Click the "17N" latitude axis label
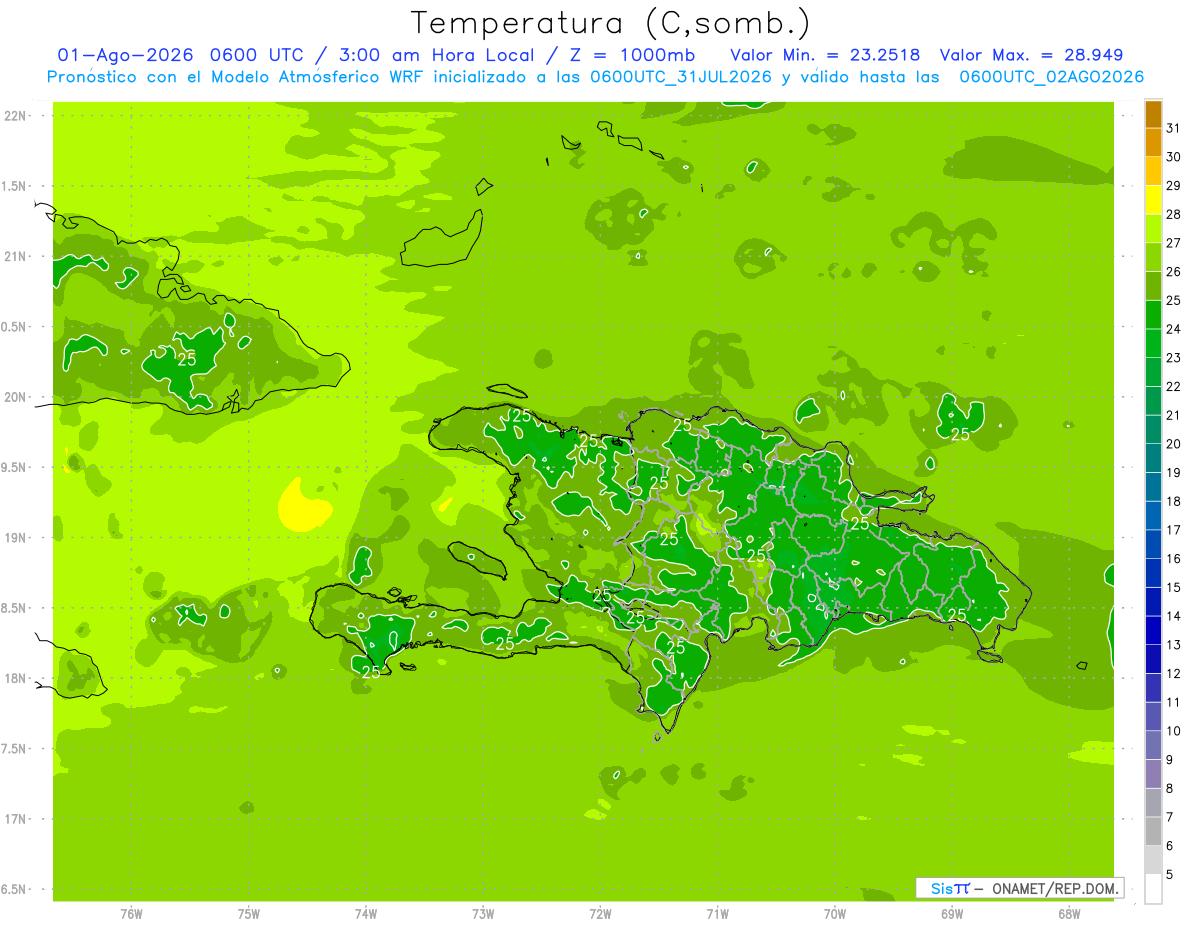This screenshot has width=1200, height=927. point(16,819)
